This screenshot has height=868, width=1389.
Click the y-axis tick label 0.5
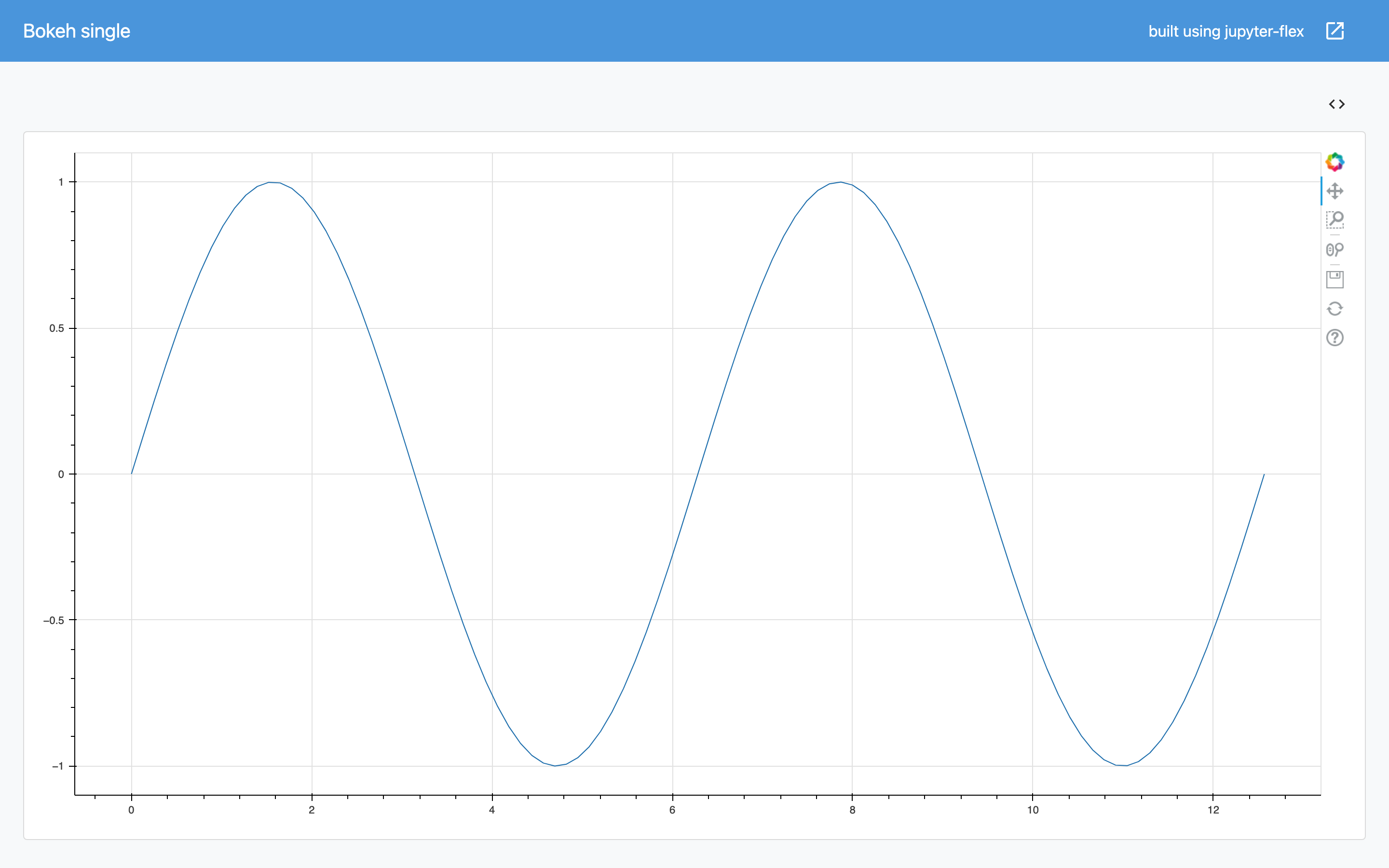[56, 328]
